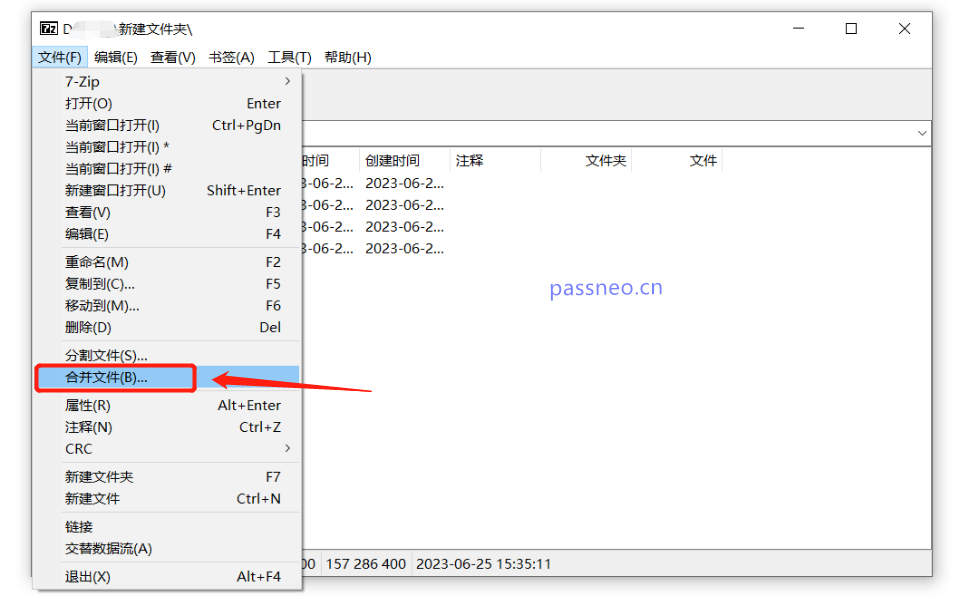Choose 交替数据流(A) entry
967x616 pixels.
167,548
